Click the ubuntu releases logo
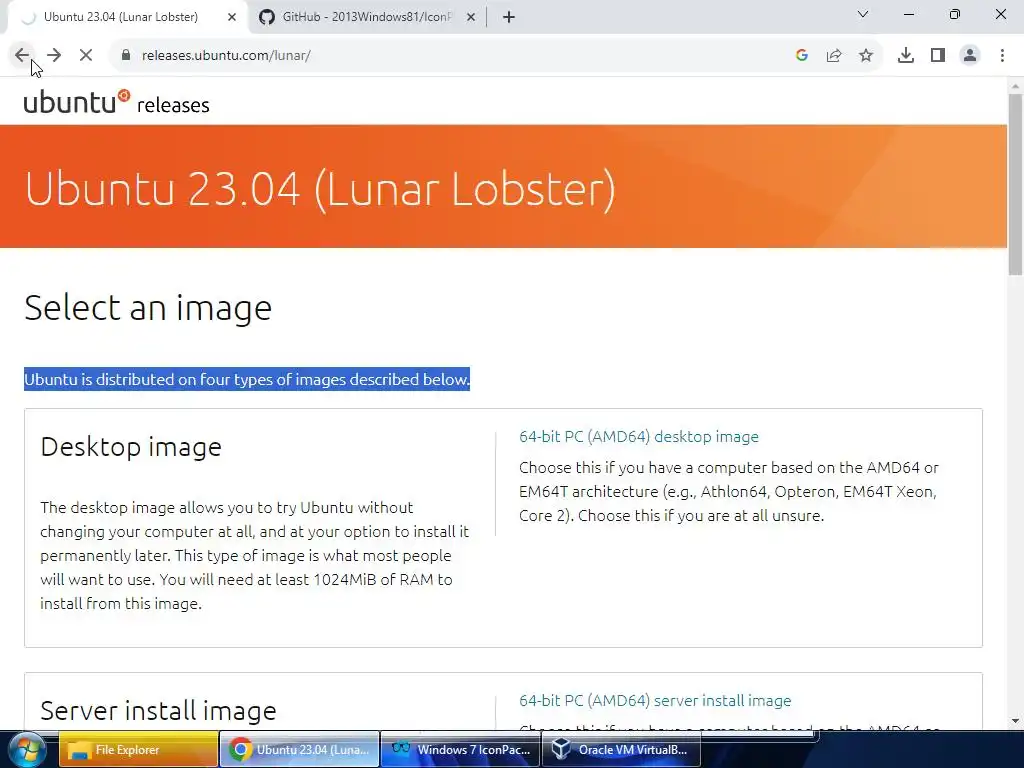The height and width of the screenshot is (768, 1024). pyautogui.click(x=116, y=103)
